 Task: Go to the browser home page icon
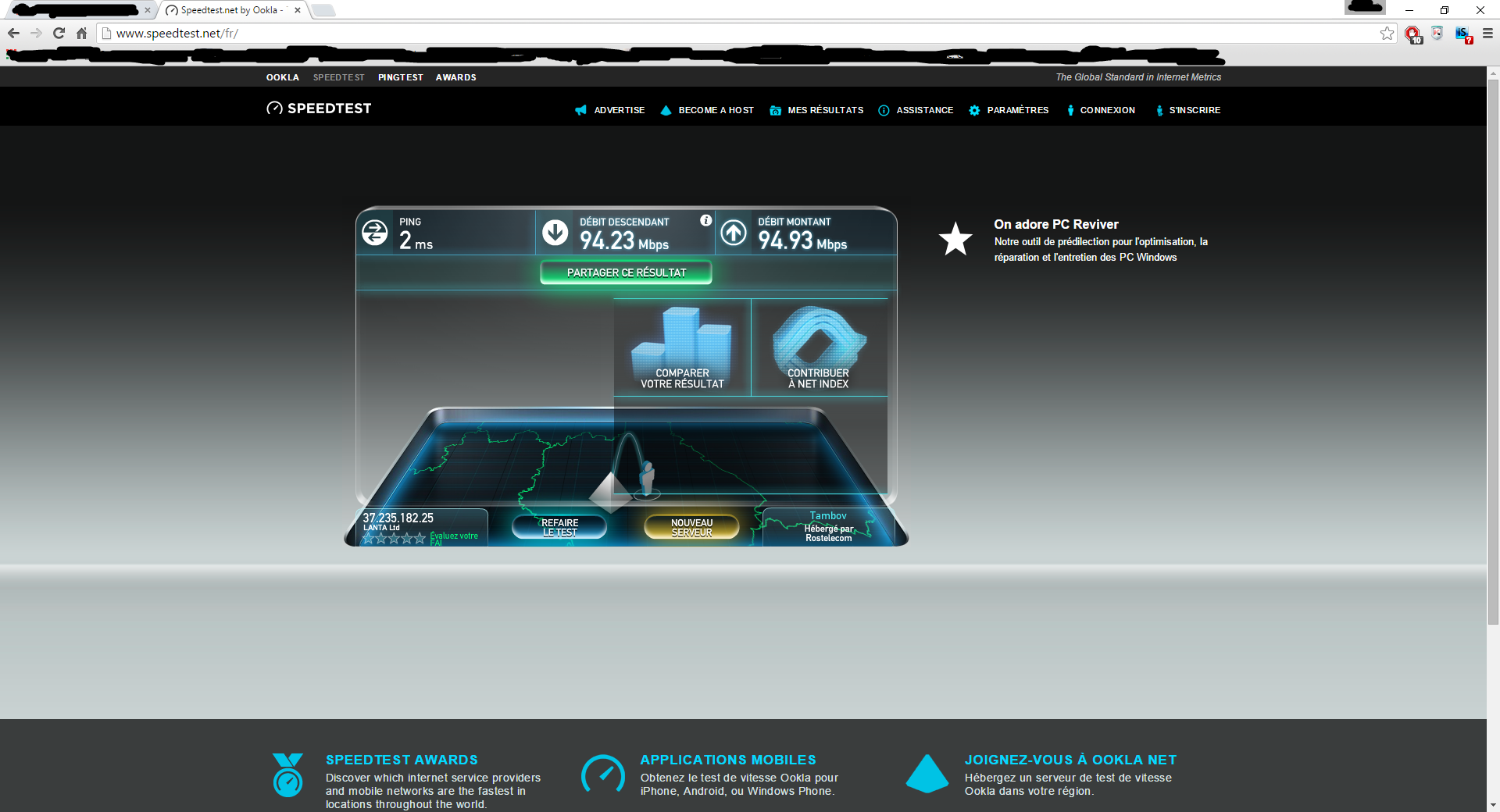pyautogui.click(x=81, y=33)
